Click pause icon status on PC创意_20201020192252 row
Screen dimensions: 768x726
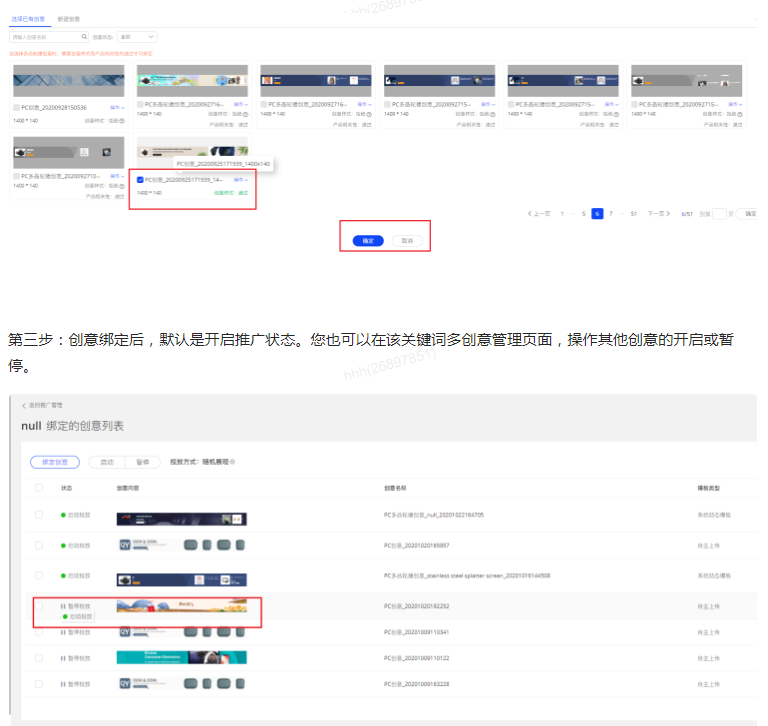coord(62,606)
